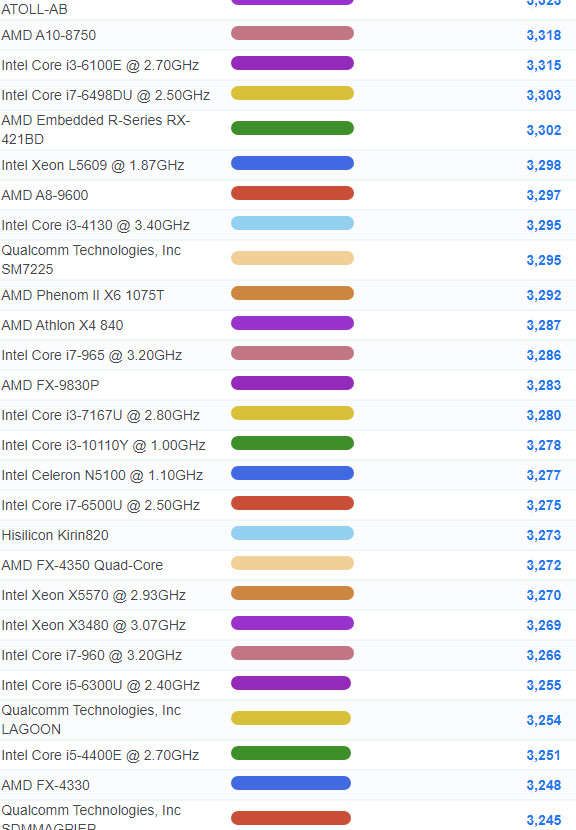Click the score 3,280 for Core i3-7167U
Image resolution: width=576 pixels, height=830 pixels.
point(544,416)
